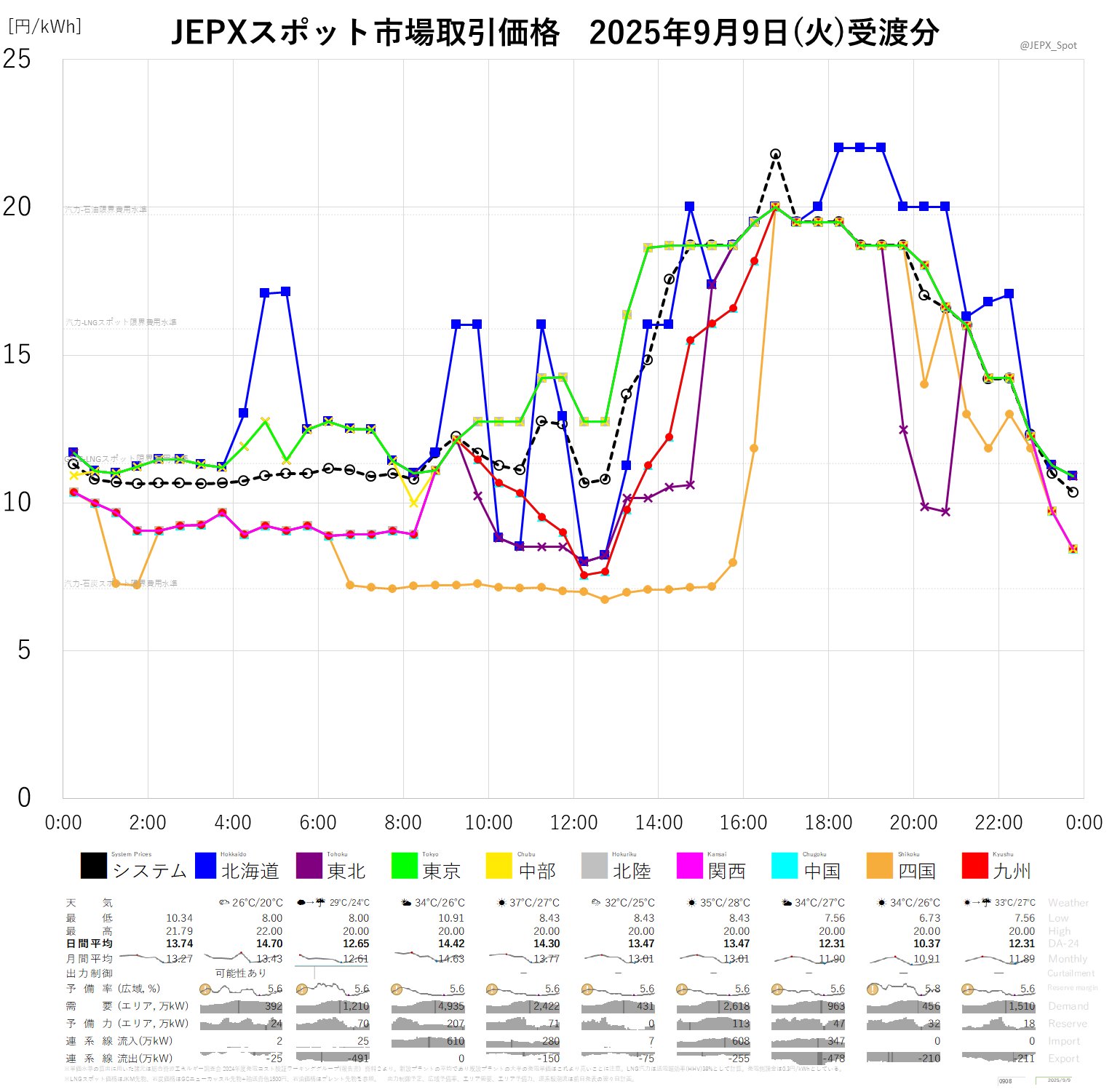
Task: Click the DA-24 column label
Action: pos(1063,944)
